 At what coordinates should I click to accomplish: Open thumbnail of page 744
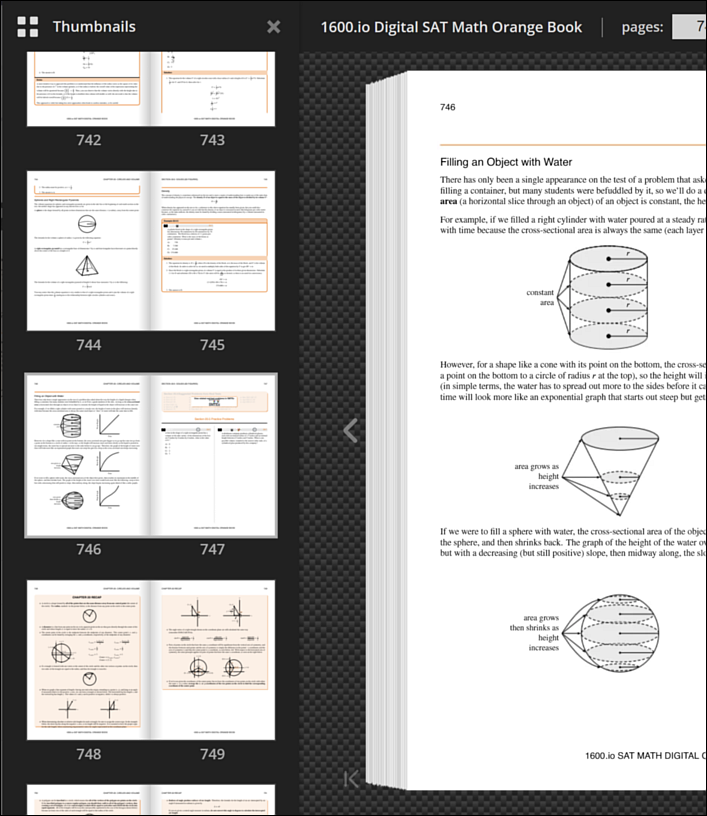[89, 251]
